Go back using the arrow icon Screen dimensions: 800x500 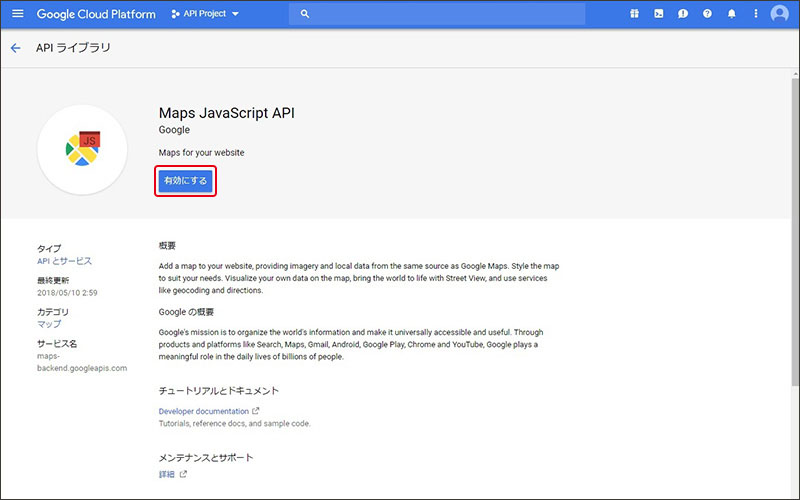(16, 48)
